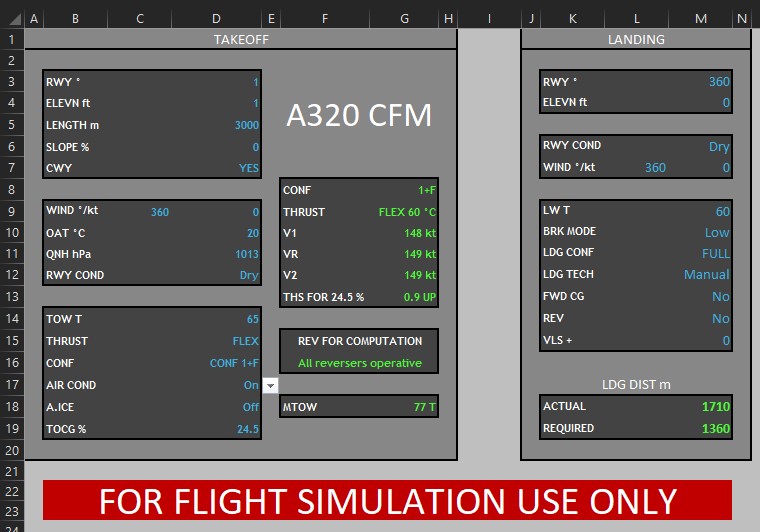Image resolution: width=760 pixels, height=532 pixels.
Task: Click the takeoff THRUST value FLEX
Action: pyautogui.click(x=246, y=341)
